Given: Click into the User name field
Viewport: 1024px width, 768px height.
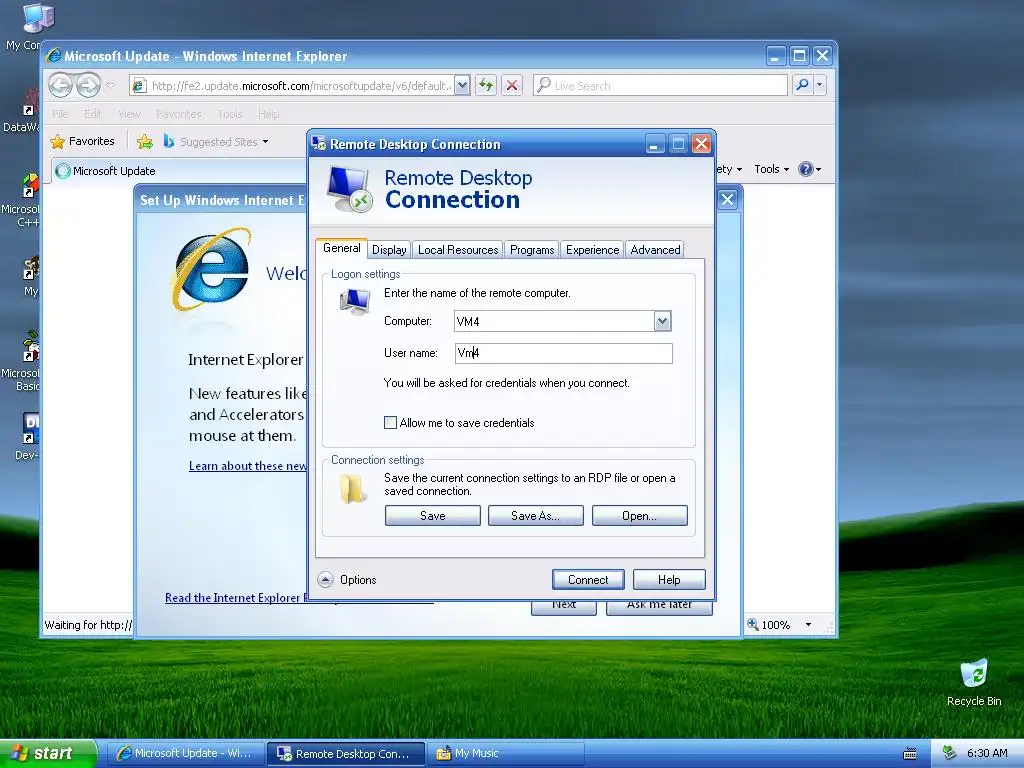Looking at the screenshot, I should click(x=564, y=353).
